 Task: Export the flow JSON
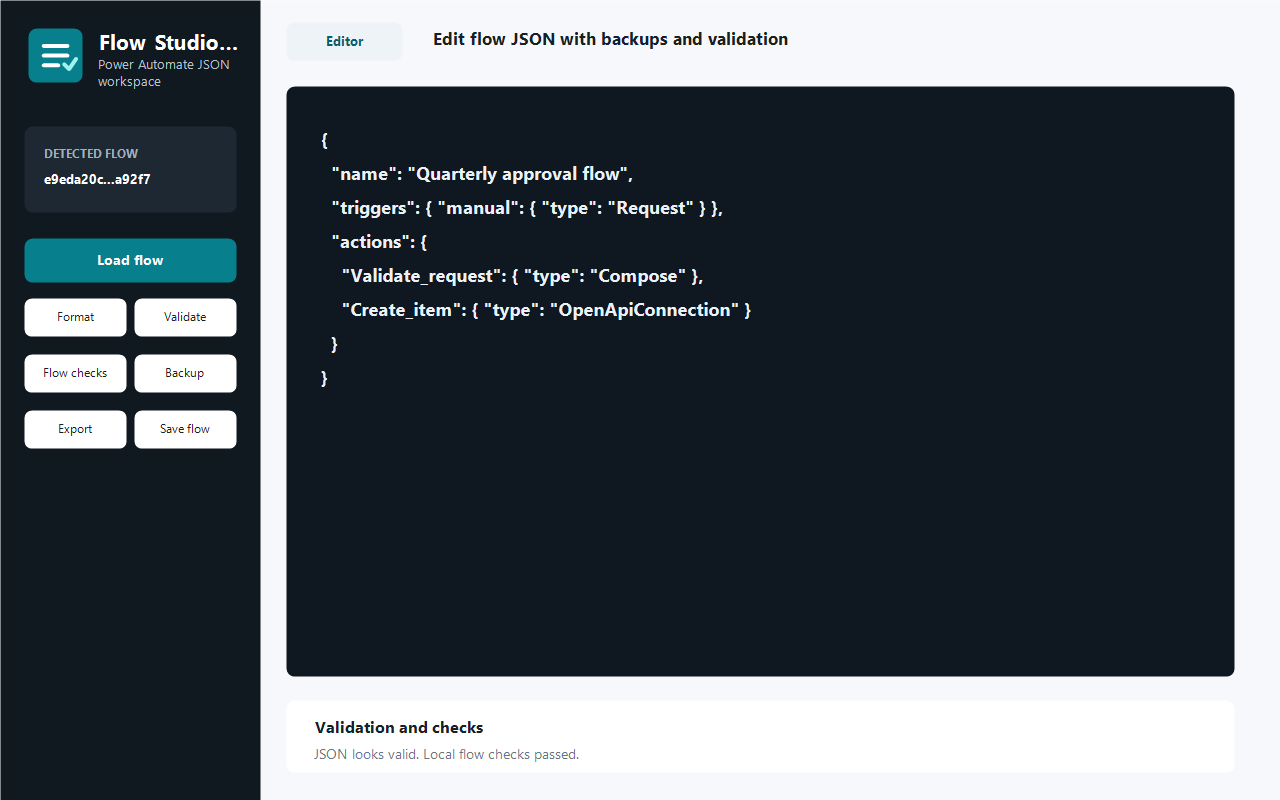click(75, 429)
